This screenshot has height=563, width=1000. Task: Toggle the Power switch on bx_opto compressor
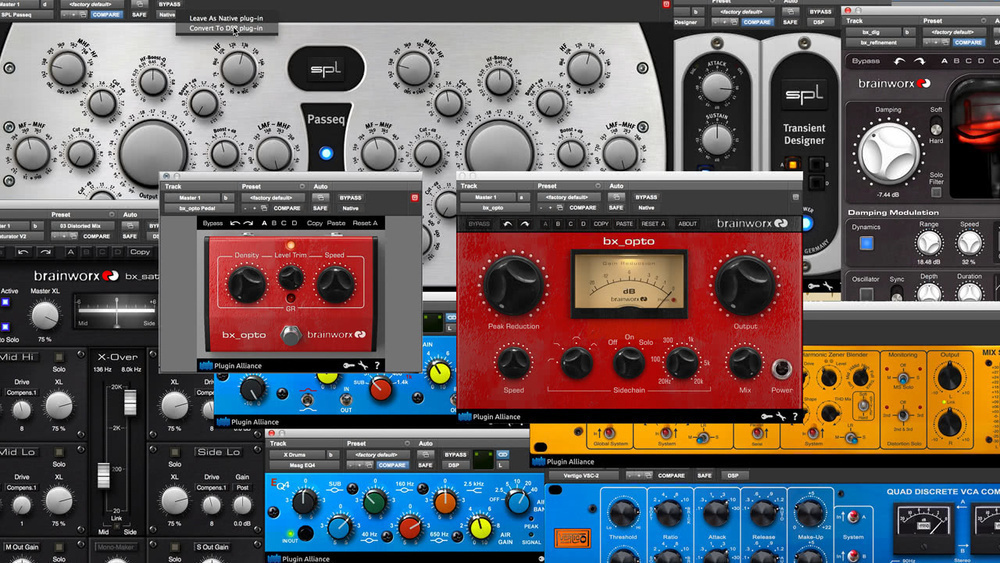tap(781, 369)
